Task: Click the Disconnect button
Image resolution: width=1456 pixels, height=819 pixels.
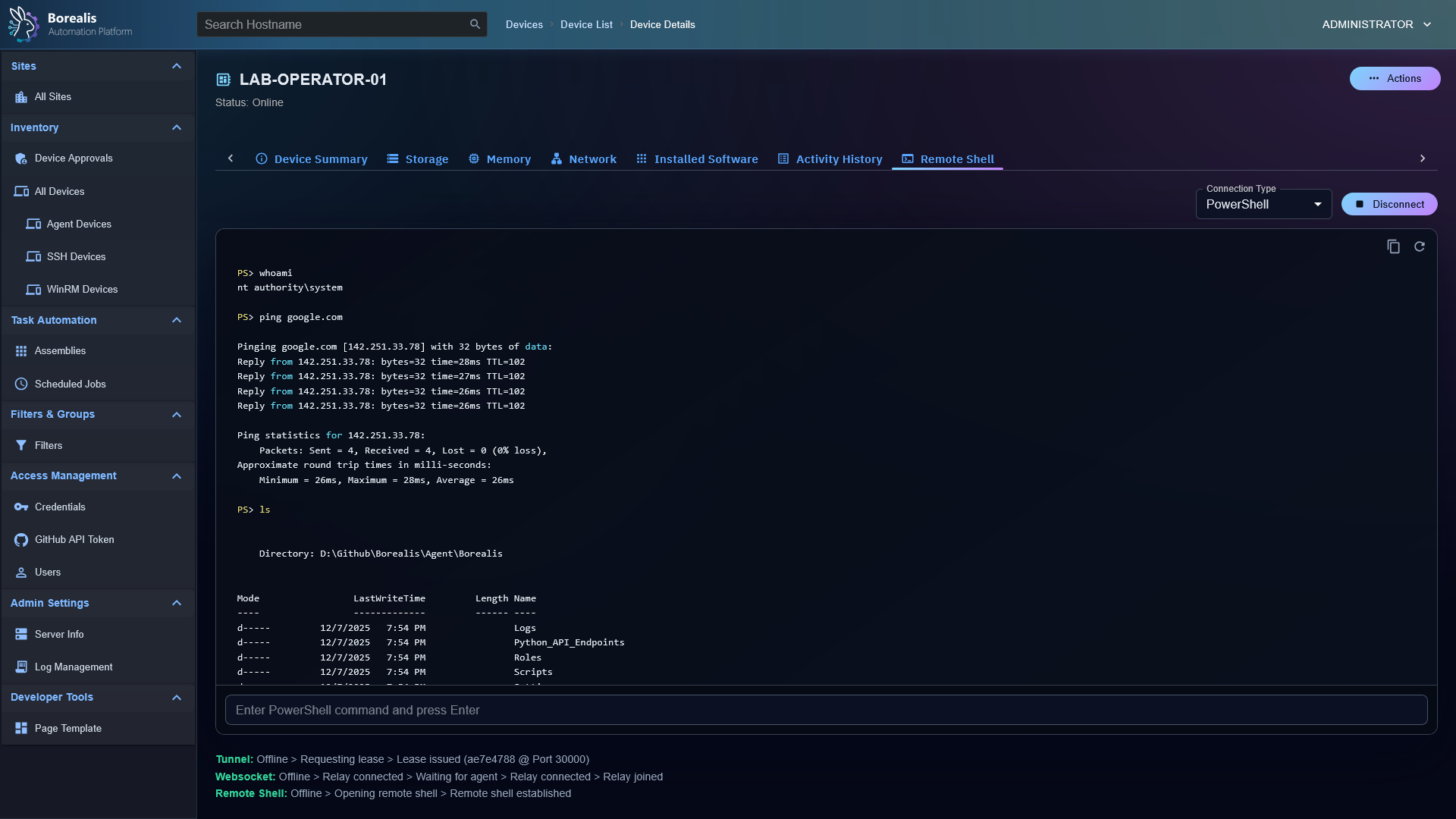Action: [x=1389, y=204]
